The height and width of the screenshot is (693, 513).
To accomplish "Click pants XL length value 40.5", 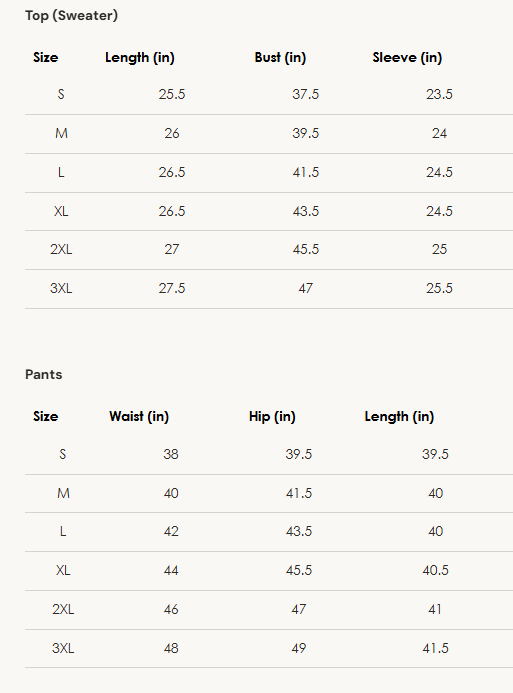I will (x=435, y=570).
